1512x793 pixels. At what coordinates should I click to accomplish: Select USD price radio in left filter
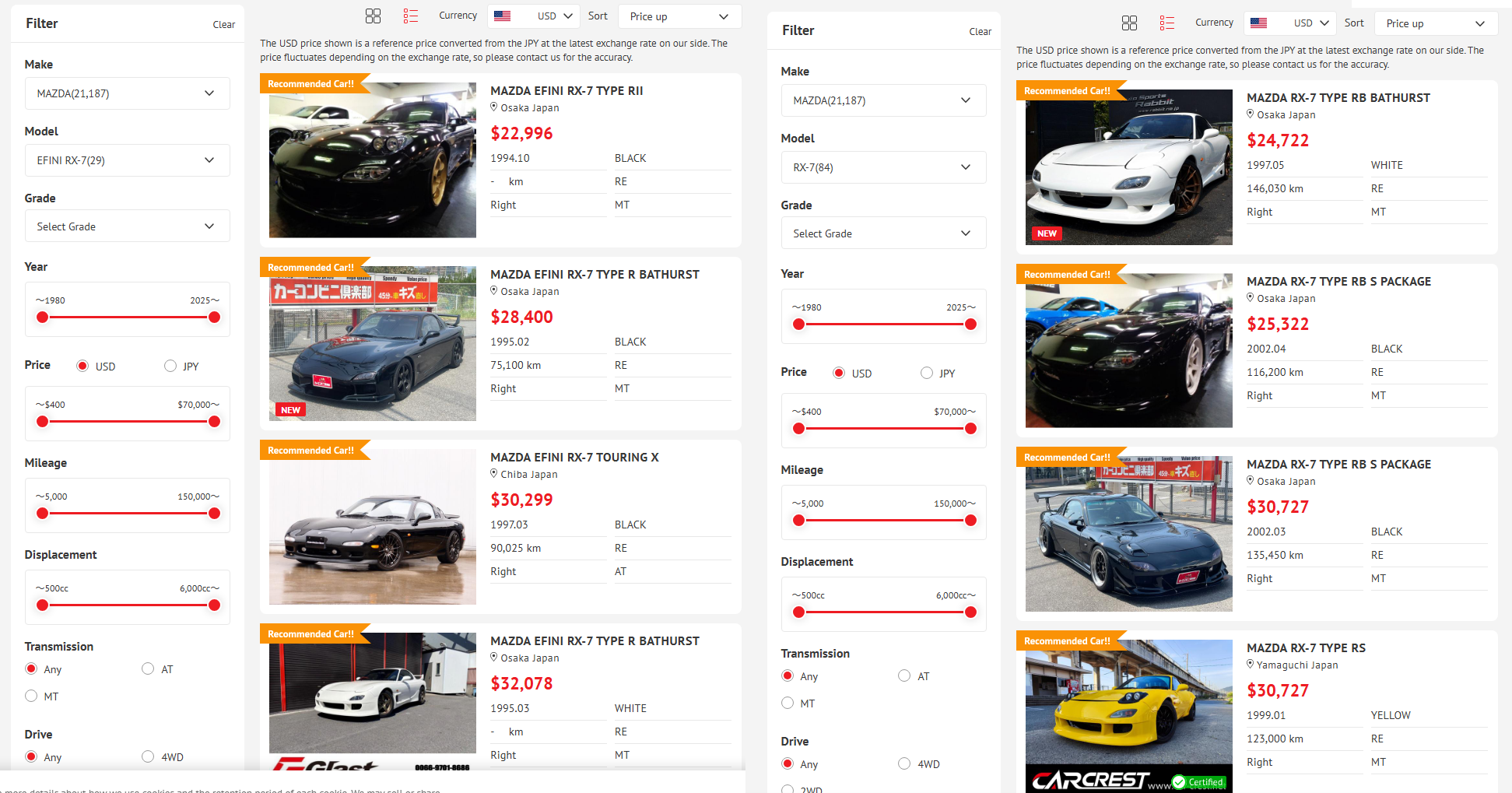coord(82,366)
